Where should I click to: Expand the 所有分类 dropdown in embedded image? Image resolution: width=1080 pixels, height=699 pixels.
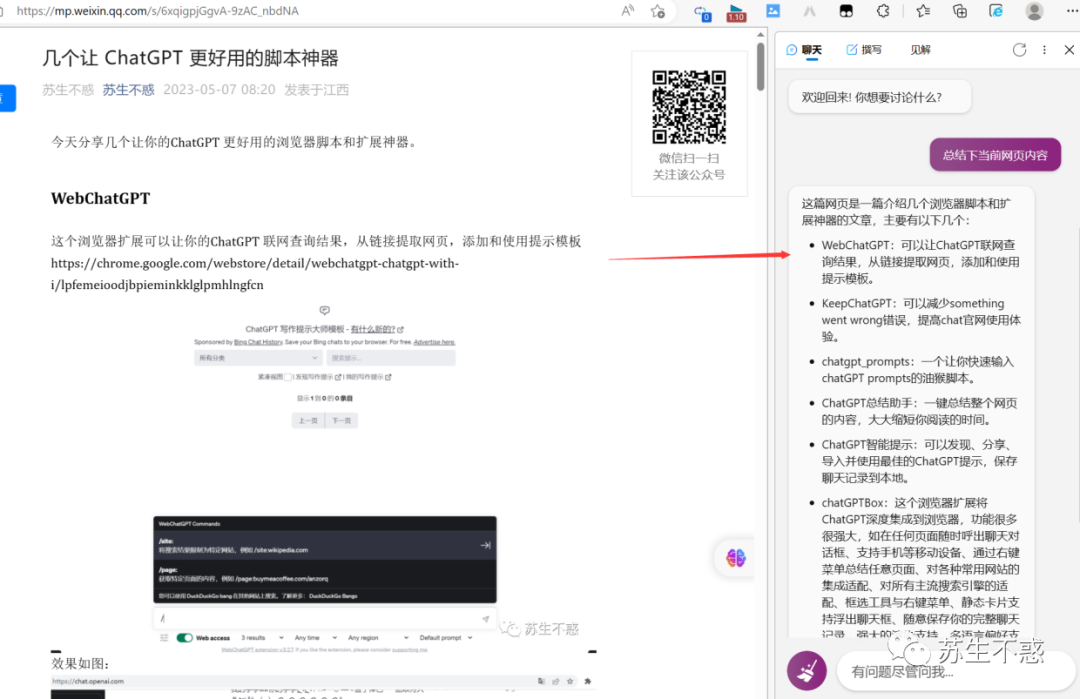click(x=258, y=358)
